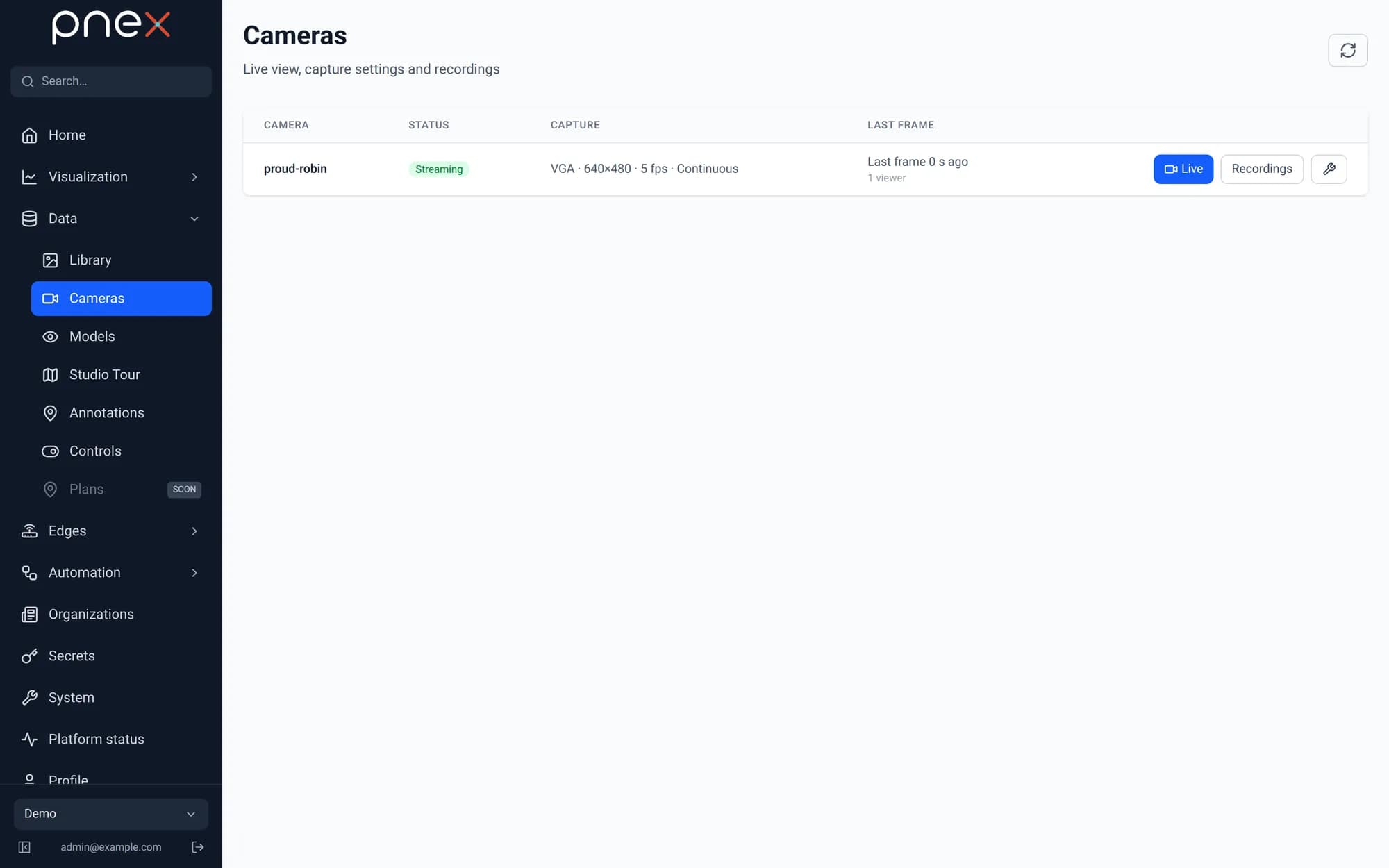This screenshot has height=868, width=1389.
Task: Expand the Visualization menu chevron
Action: pyautogui.click(x=194, y=177)
